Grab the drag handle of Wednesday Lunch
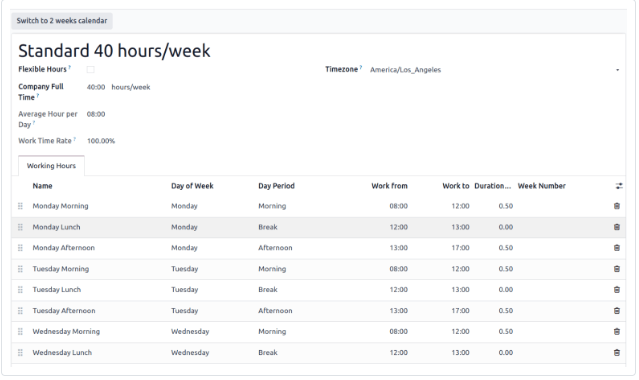The height and width of the screenshot is (380, 639). point(20,353)
